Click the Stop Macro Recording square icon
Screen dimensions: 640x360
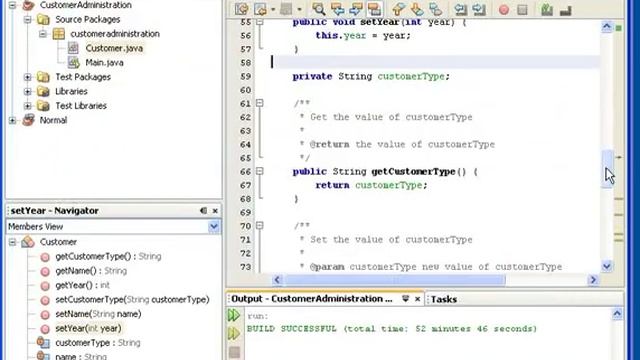(522, 9)
